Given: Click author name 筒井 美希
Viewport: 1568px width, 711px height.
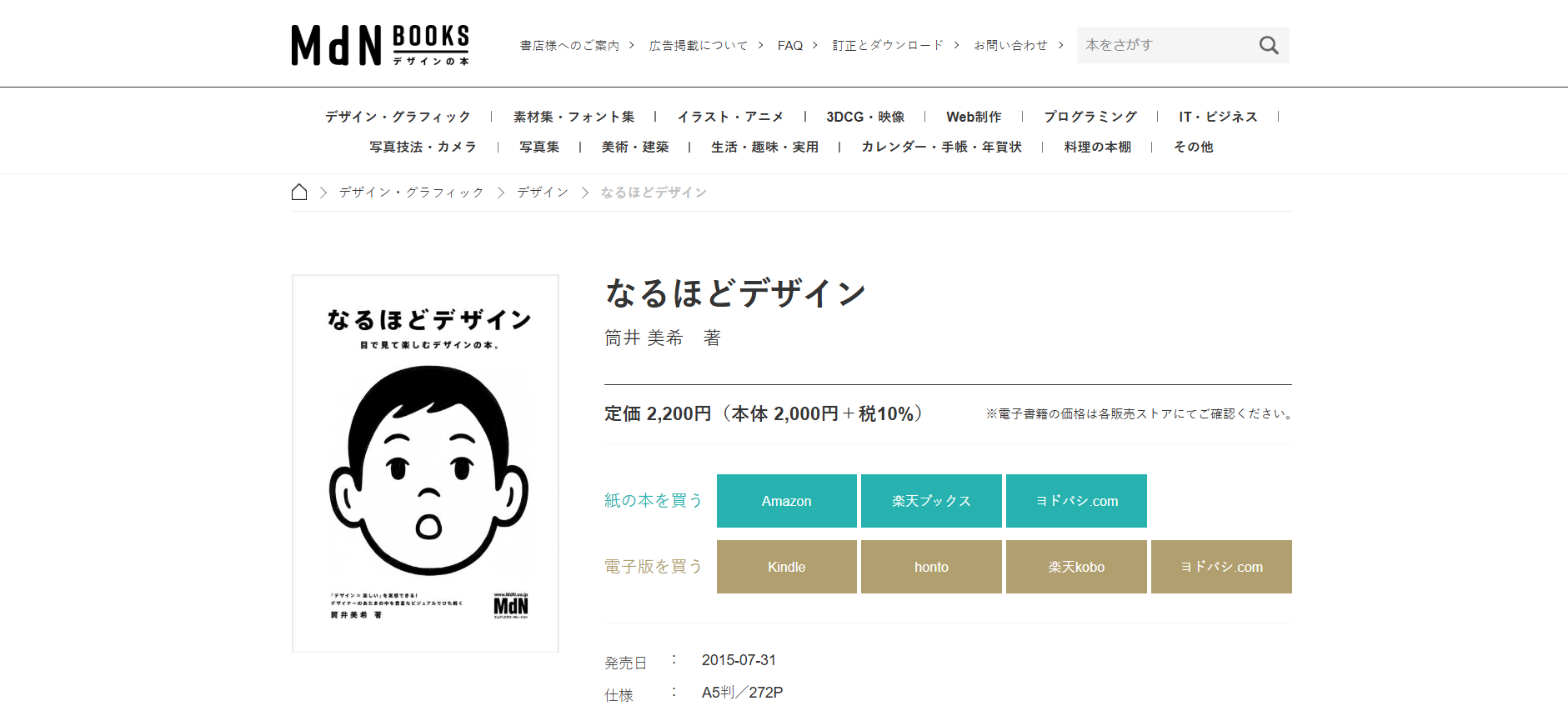Looking at the screenshot, I should 644,338.
